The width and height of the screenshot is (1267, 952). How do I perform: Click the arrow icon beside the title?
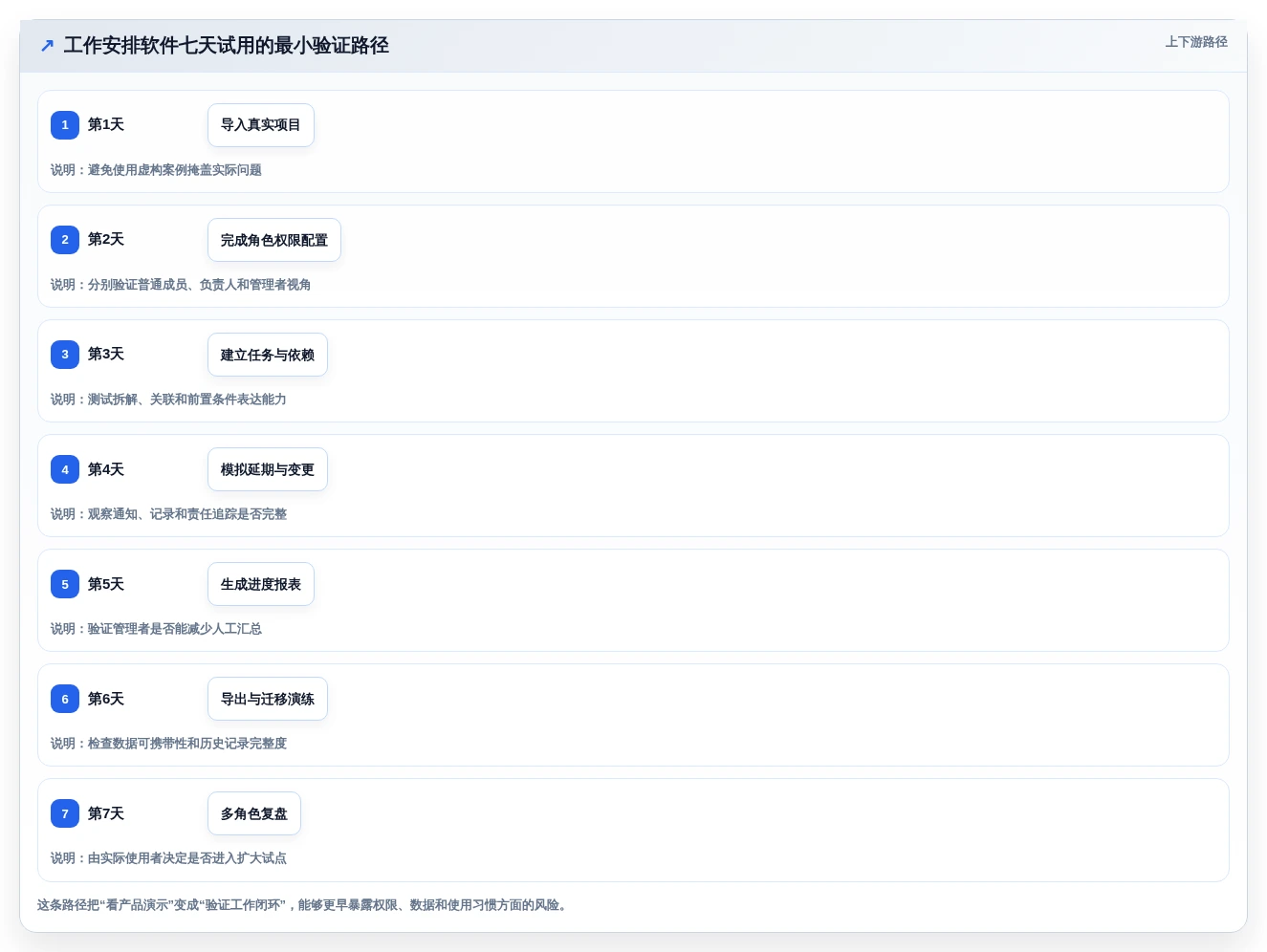47,45
